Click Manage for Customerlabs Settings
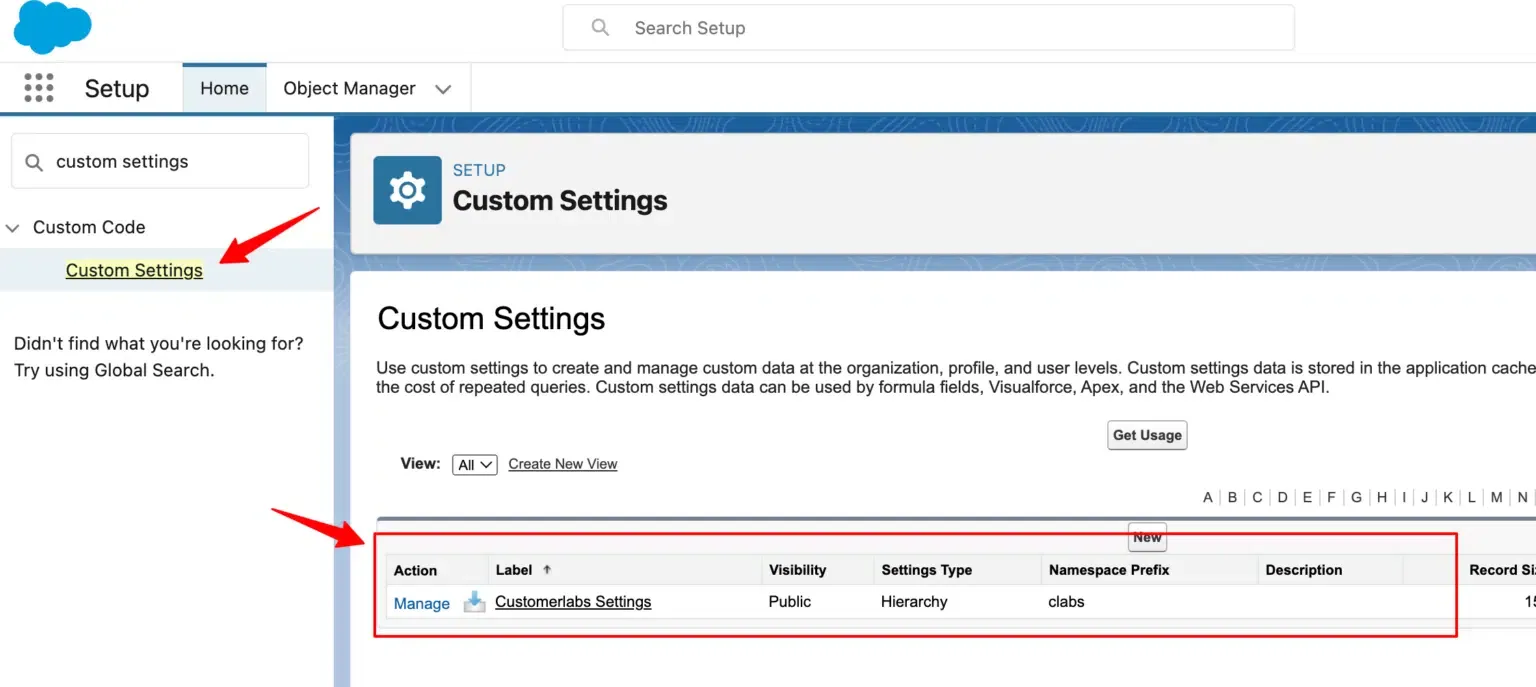This screenshot has height=687, width=1536. coord(422,603)
